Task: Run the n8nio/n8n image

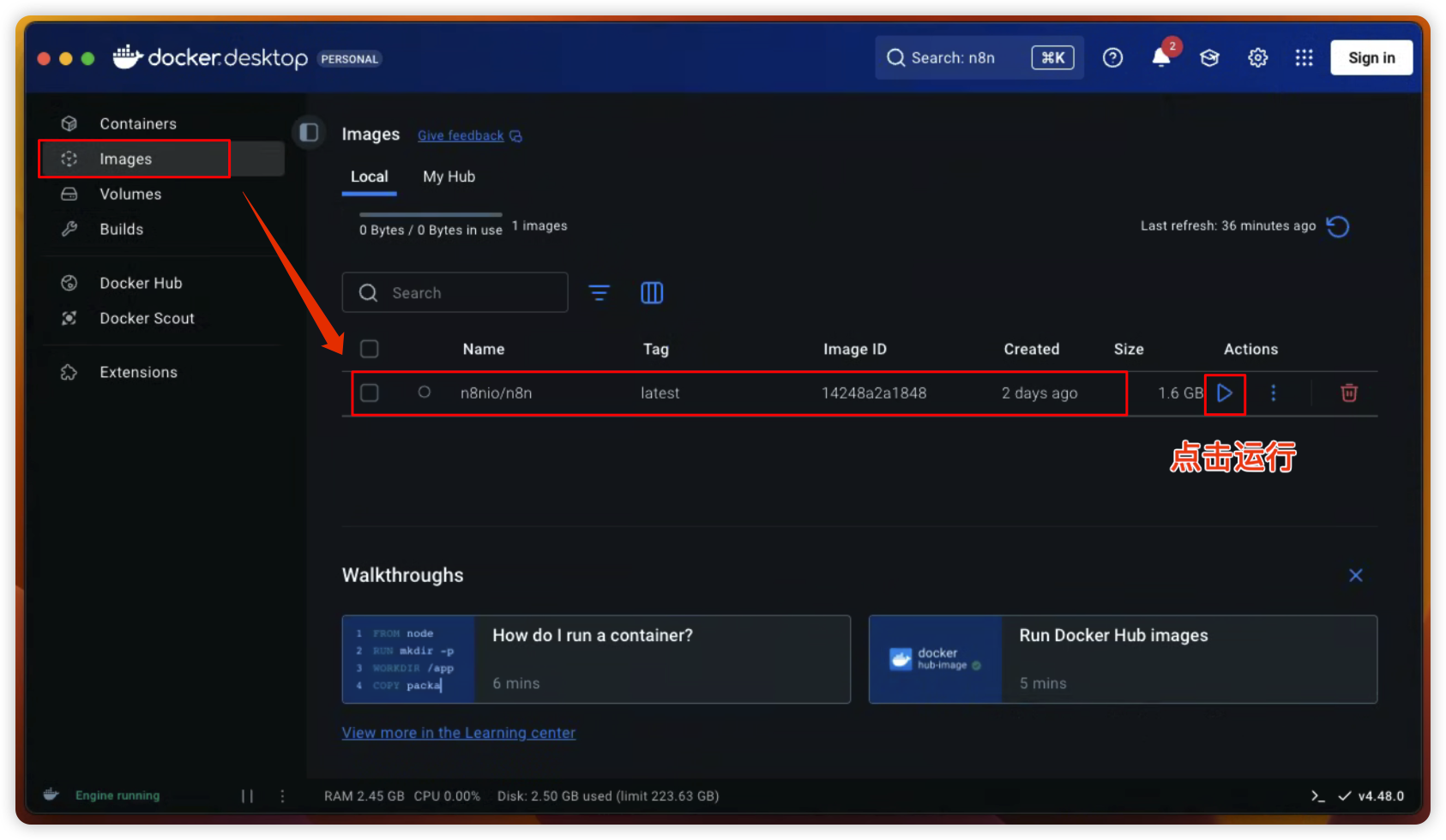Action: click(1225, 393)
